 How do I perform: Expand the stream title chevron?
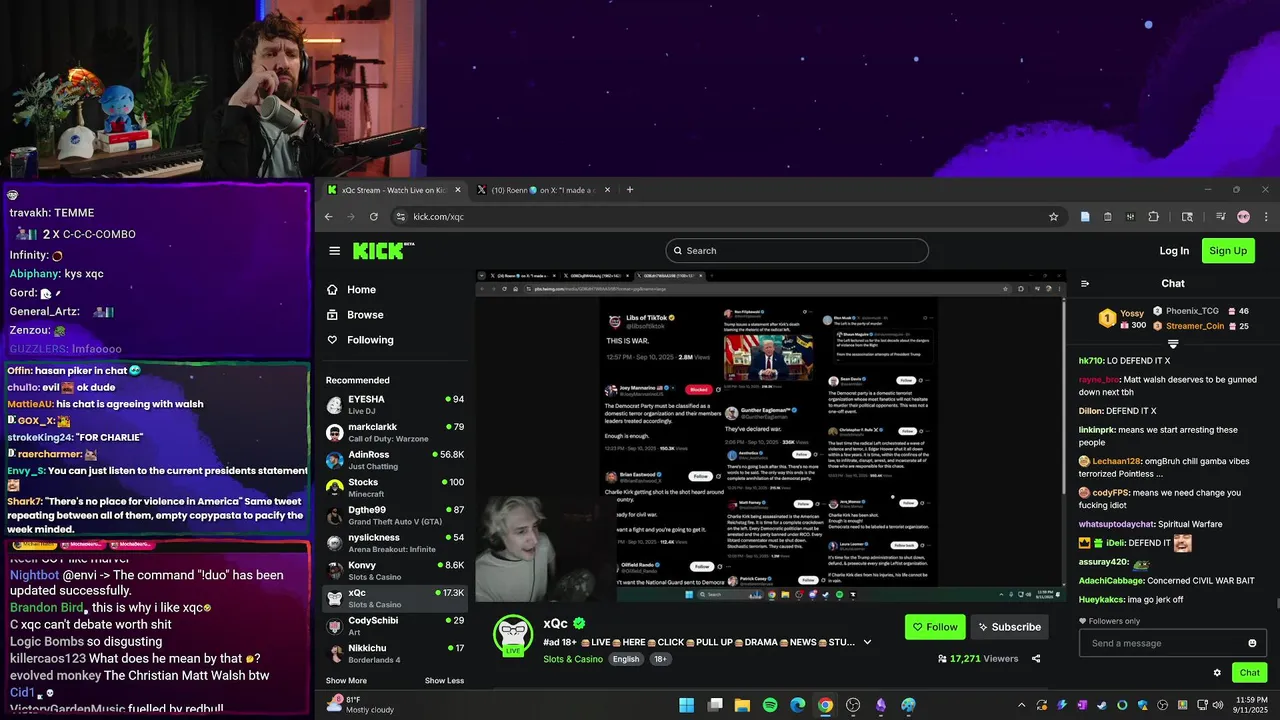pyautogui.click(x=867, y=642)
